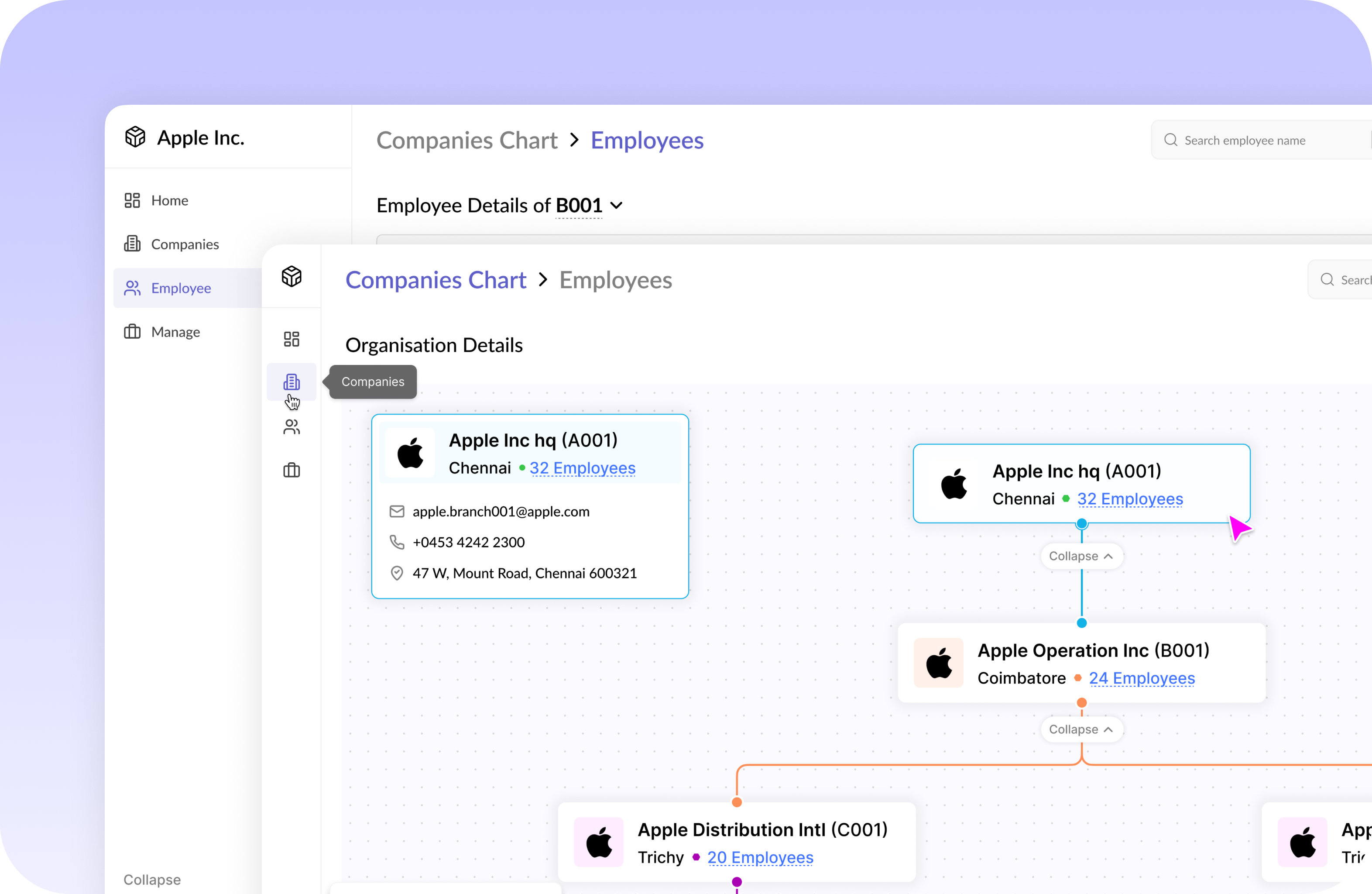Click Apple logo in the cut-off right node
This screenshot has height=894, width=1372.
pyautogui.click(x=1303, y=842)
